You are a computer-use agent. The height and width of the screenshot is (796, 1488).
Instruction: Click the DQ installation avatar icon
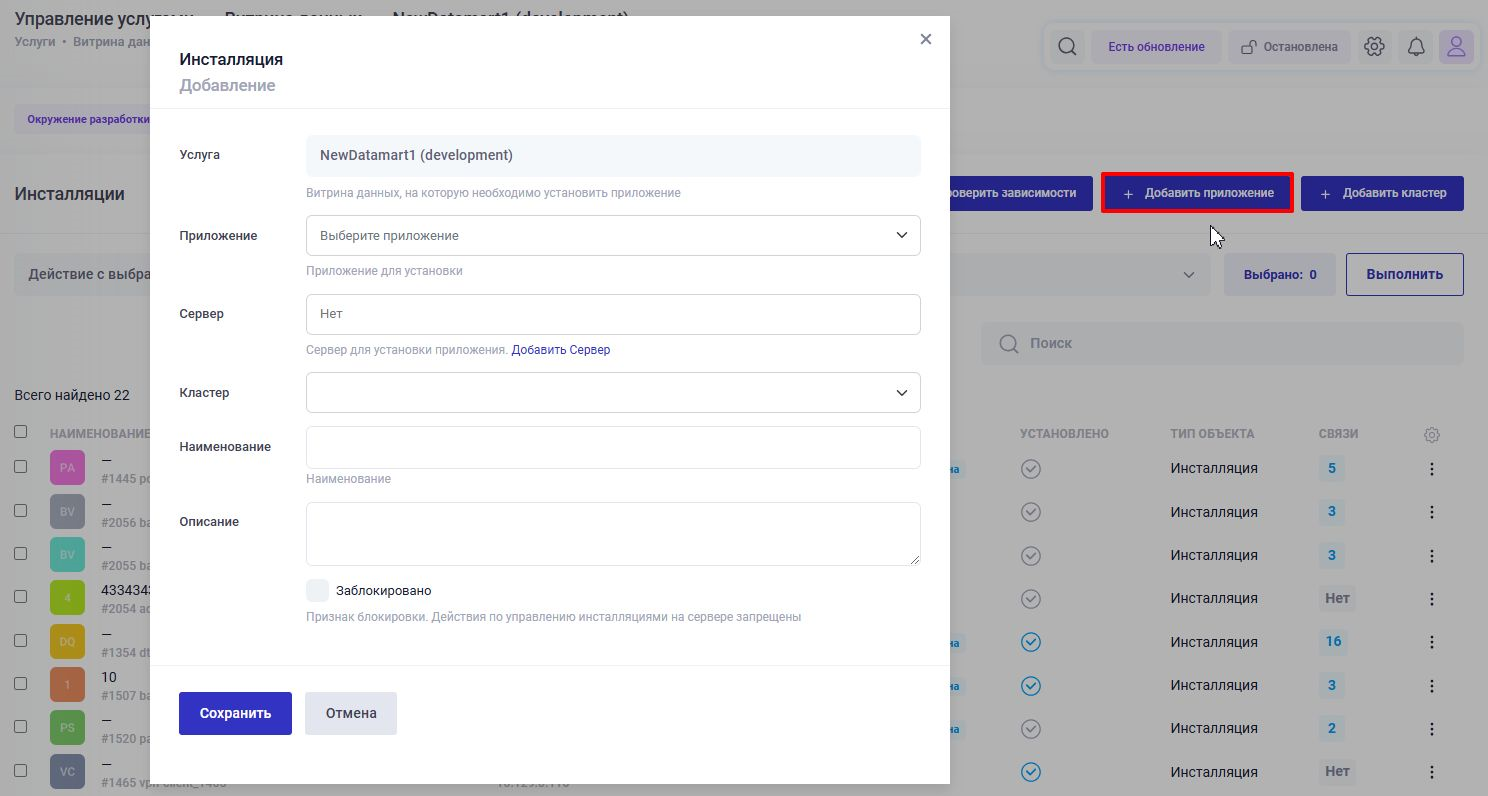click(67, 642)
